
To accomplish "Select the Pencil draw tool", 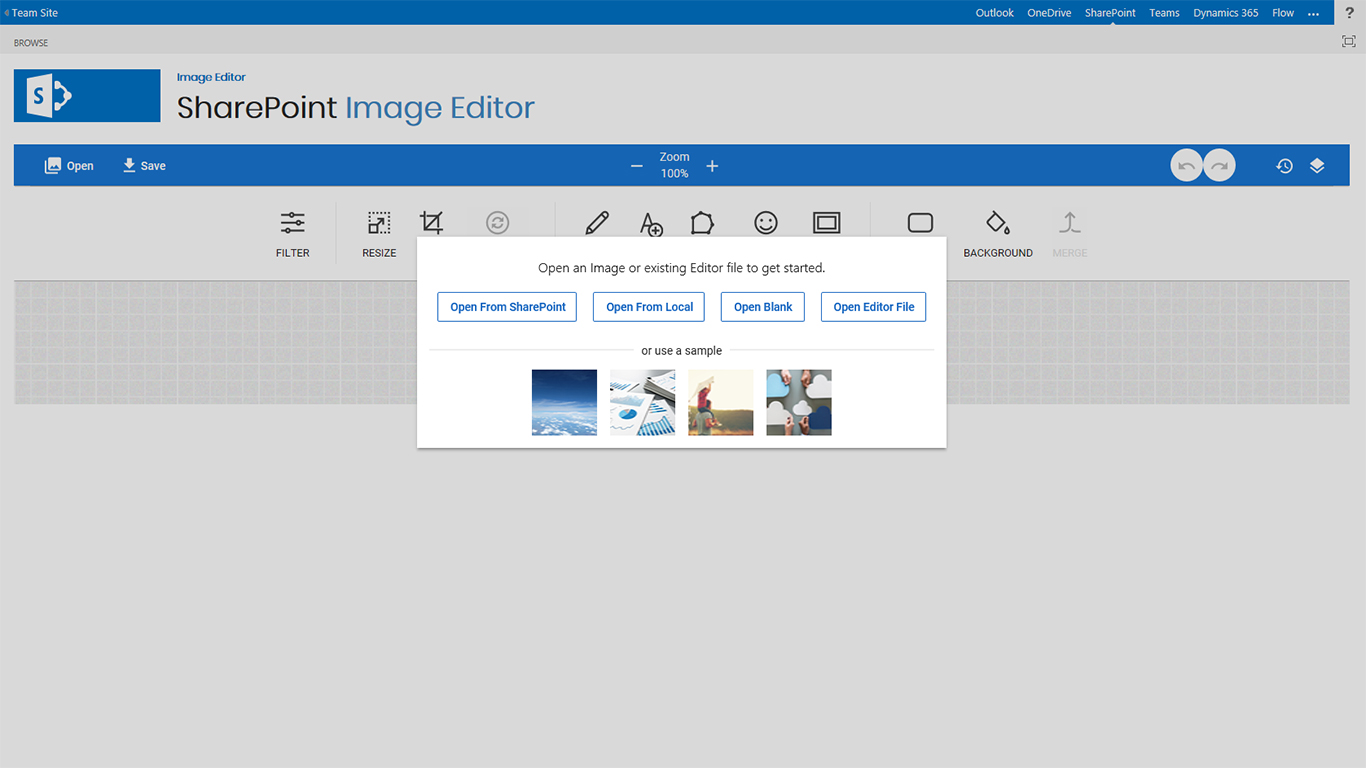I will 597,222.
